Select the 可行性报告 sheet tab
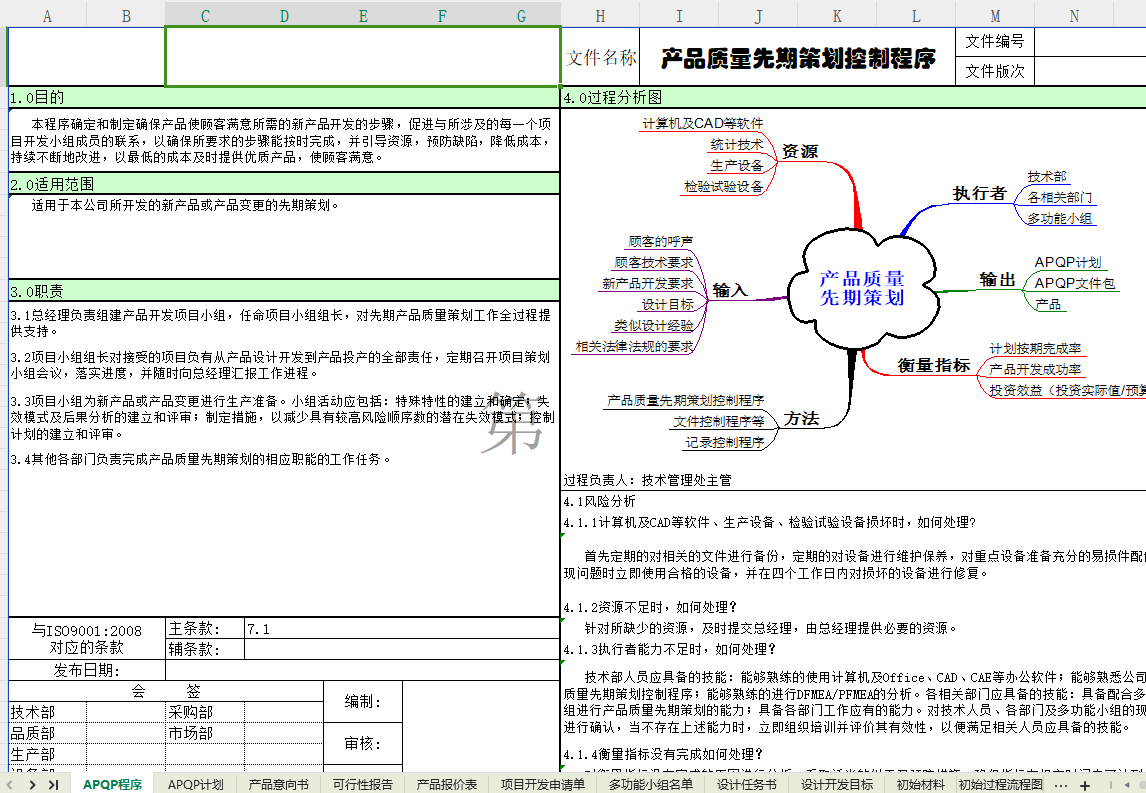 click(362, 785)
